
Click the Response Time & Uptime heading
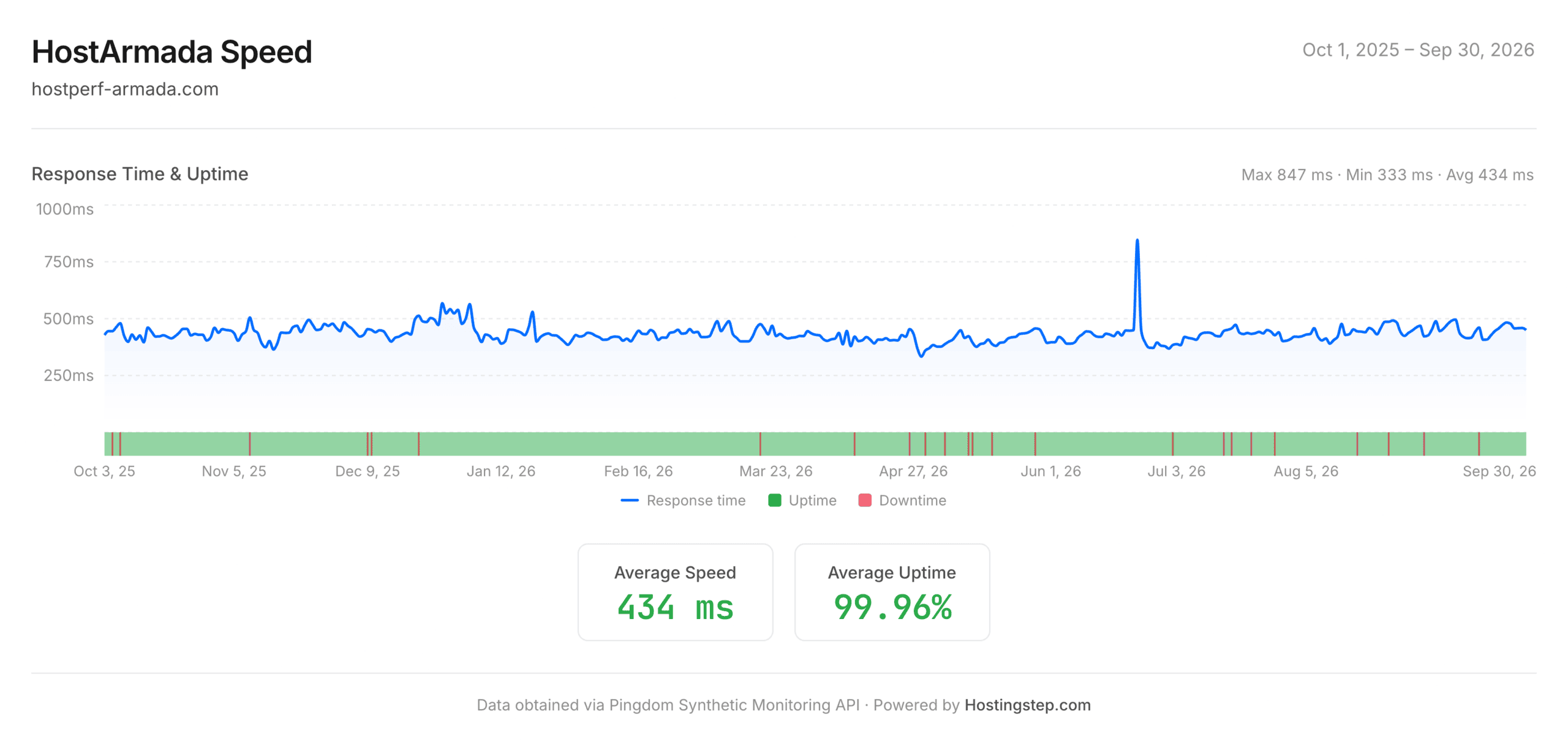(x=140, y=174)
